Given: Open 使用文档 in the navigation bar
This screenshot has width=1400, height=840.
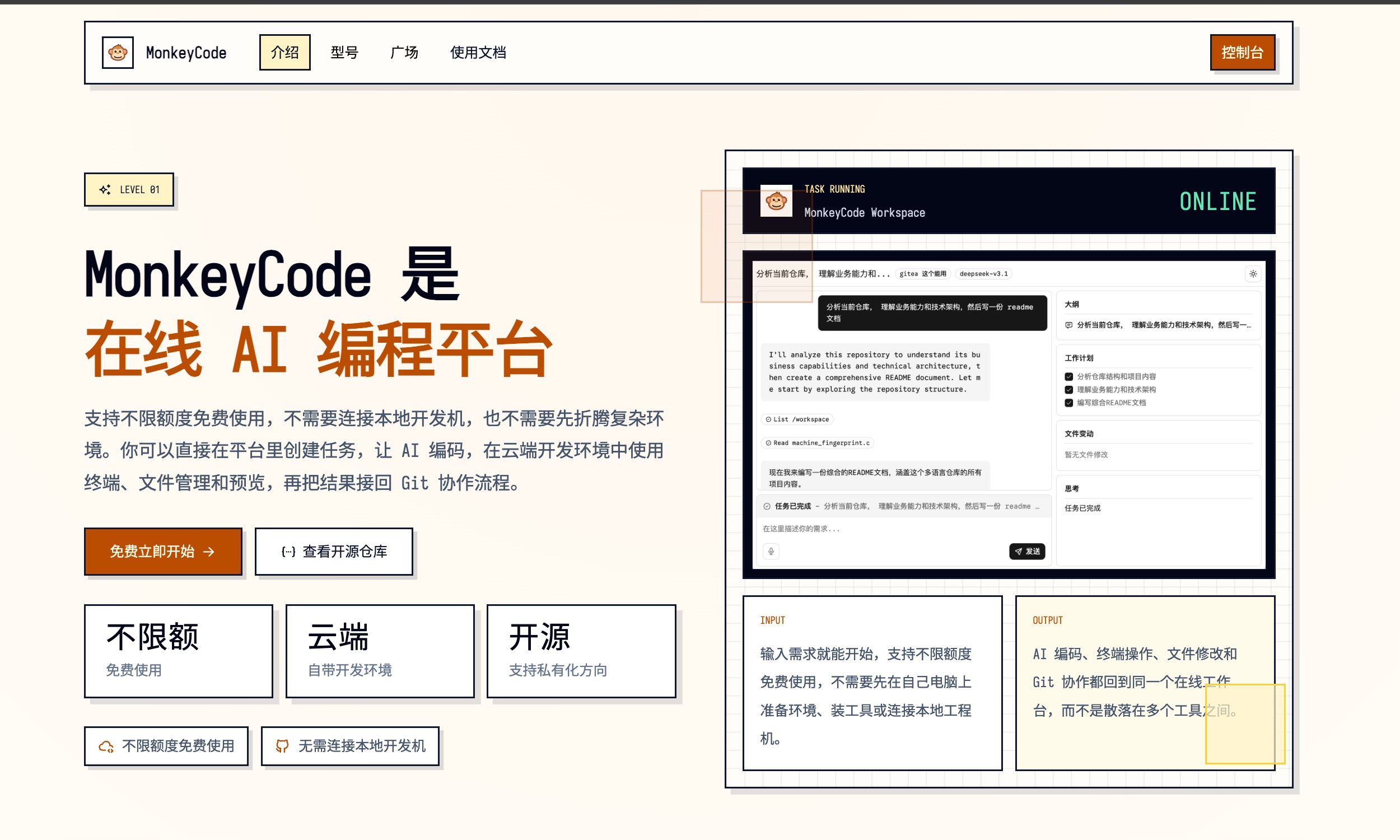Looking at the screenshot, I should tap(478, 53).
